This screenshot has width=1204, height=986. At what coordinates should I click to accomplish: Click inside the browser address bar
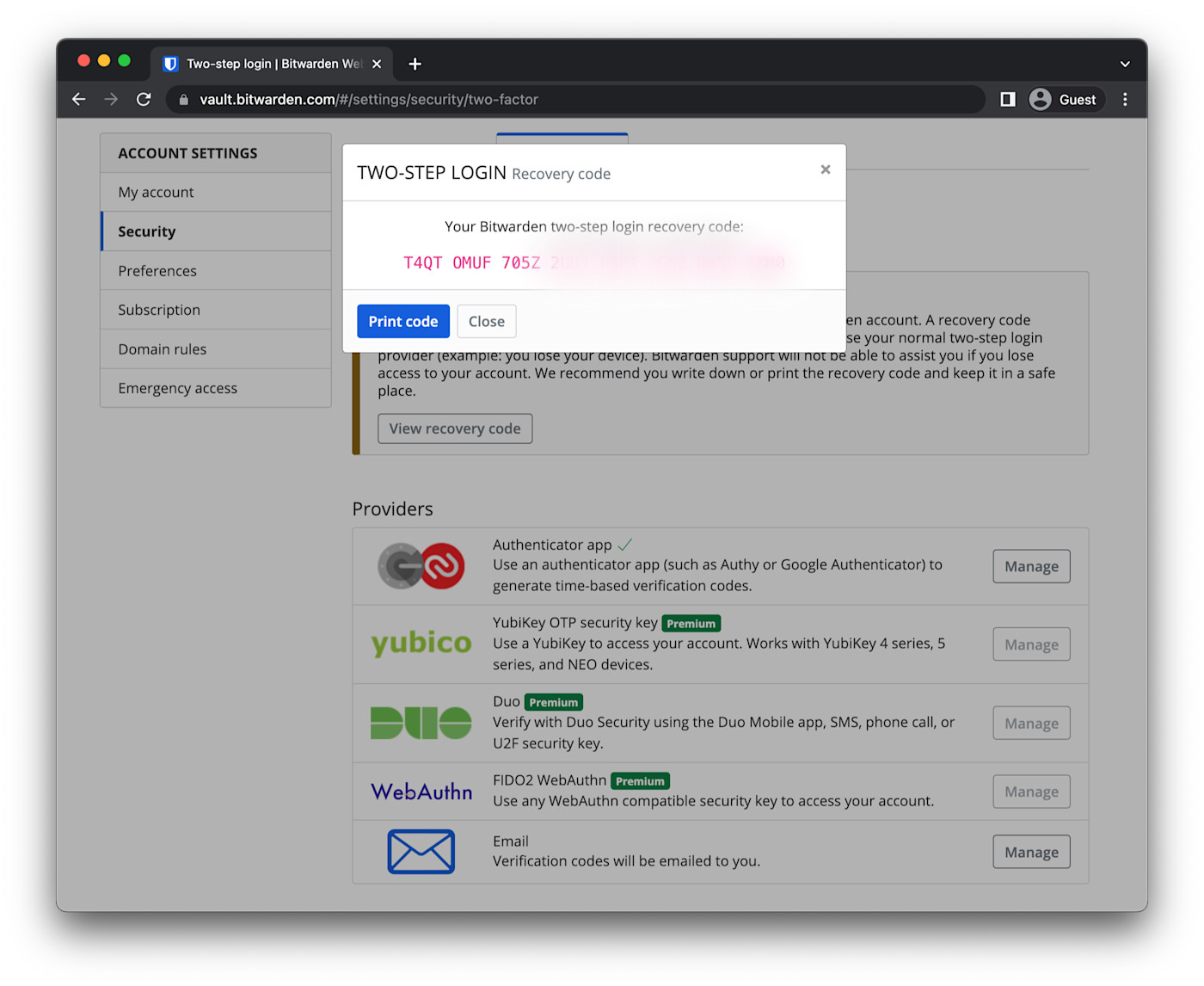pos(516,99)
